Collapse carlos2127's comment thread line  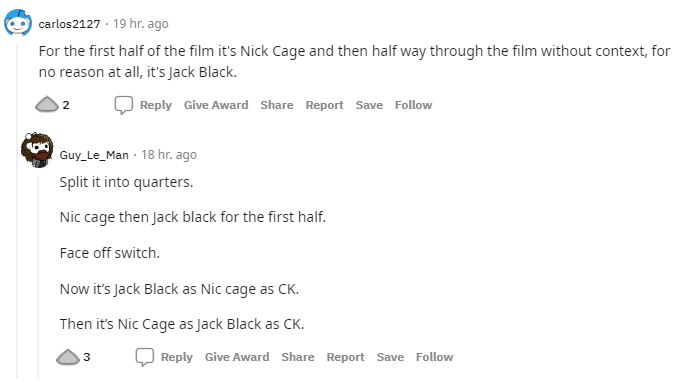tap(17, 209)
